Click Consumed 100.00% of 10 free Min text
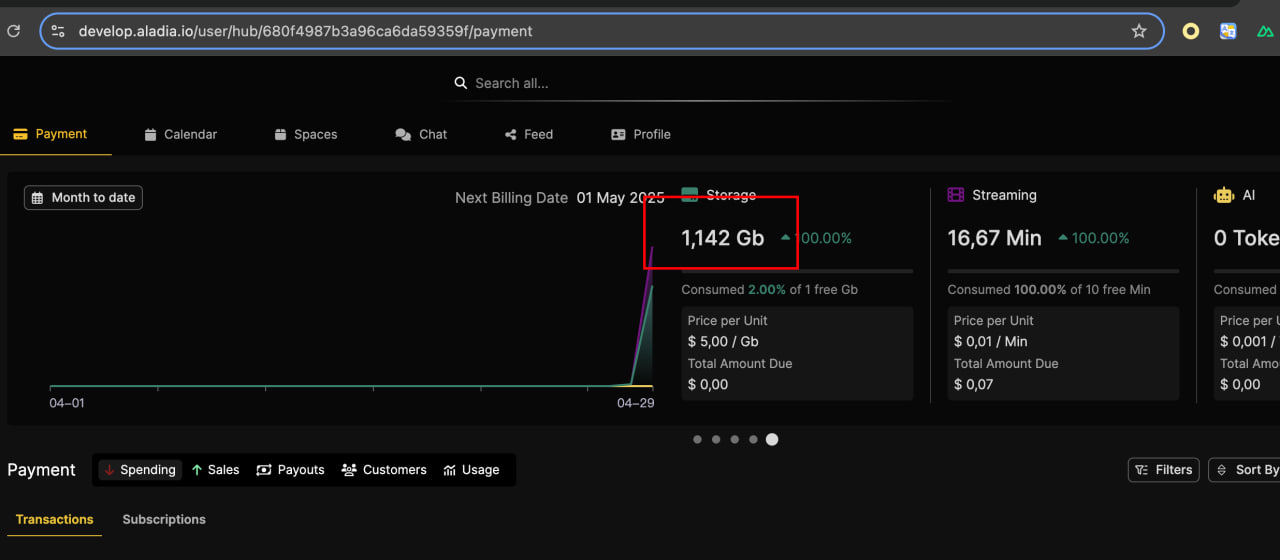1280x560 pixels. [x=1049, y=290]
